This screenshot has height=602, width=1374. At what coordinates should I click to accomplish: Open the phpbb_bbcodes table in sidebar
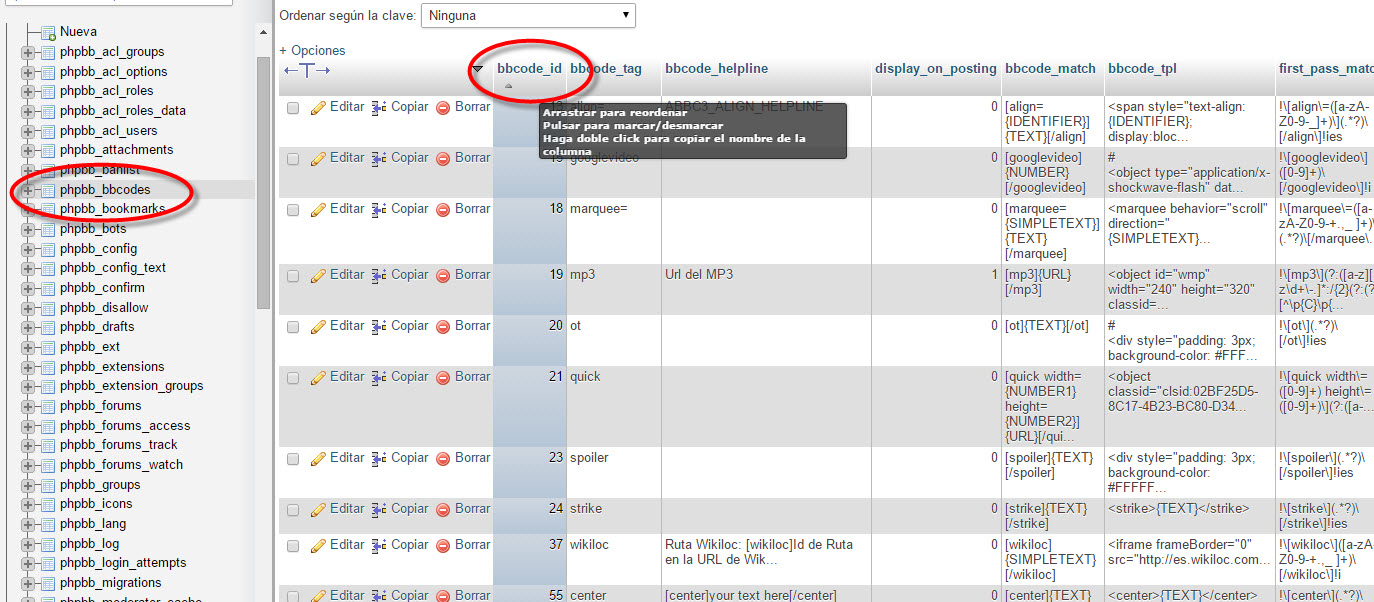[105, 190]
